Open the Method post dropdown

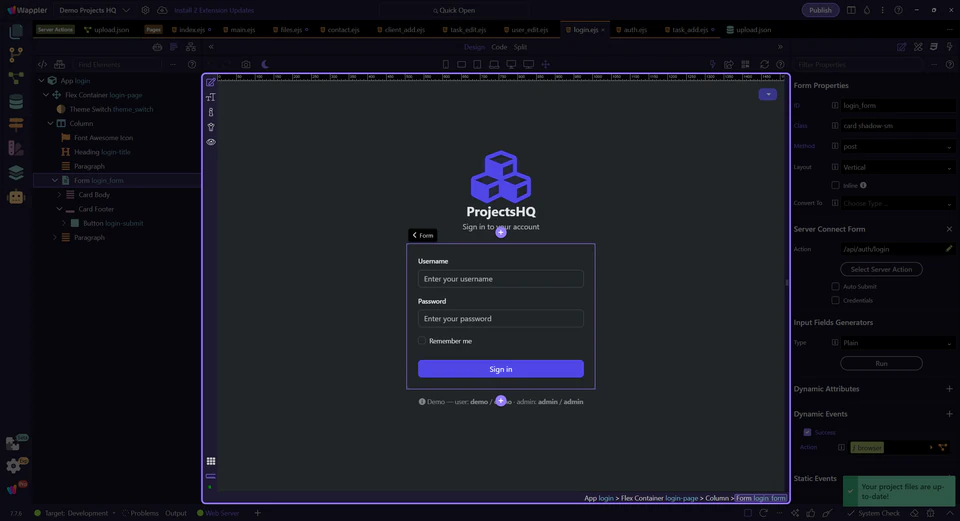[897, 146]
